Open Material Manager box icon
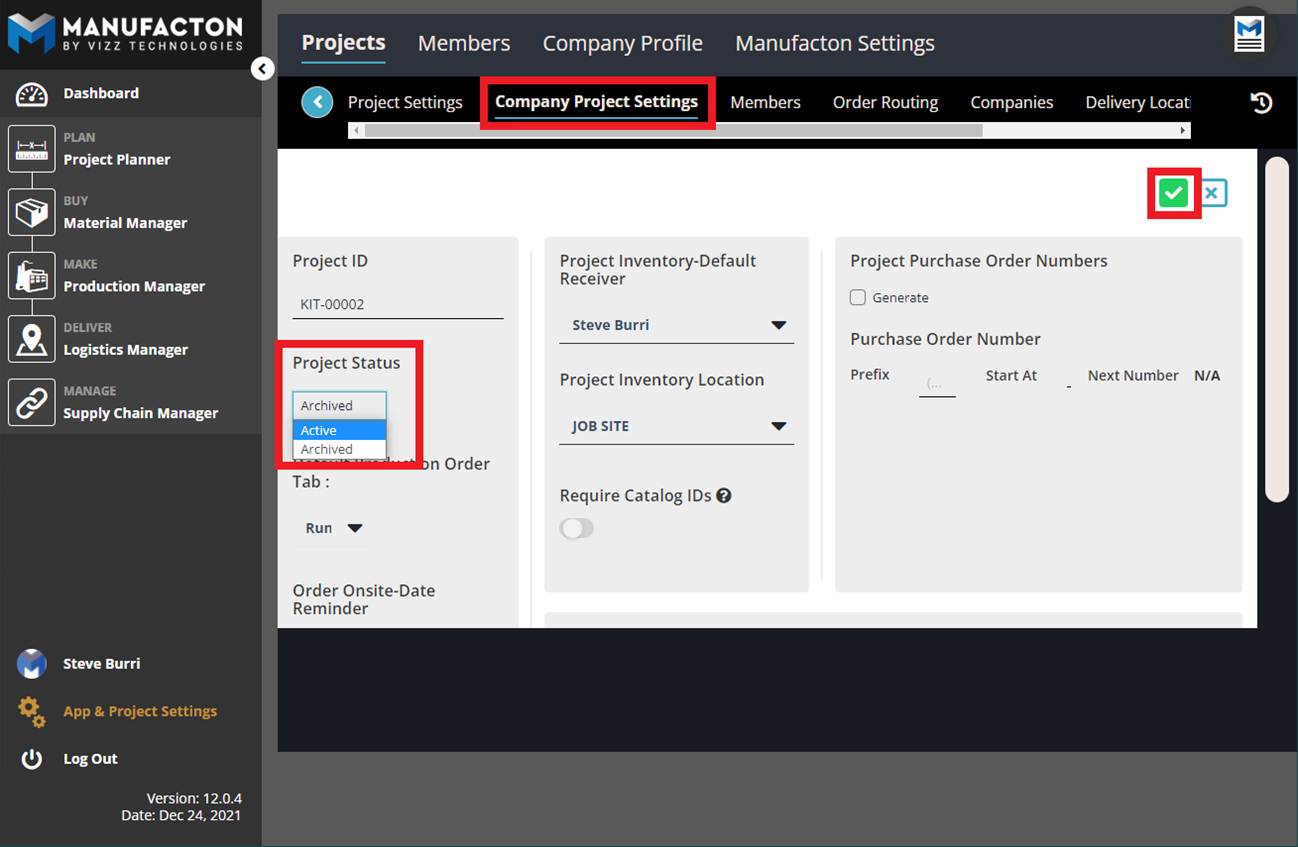This screenshot has height=847, width=1298. coord(32,213)
